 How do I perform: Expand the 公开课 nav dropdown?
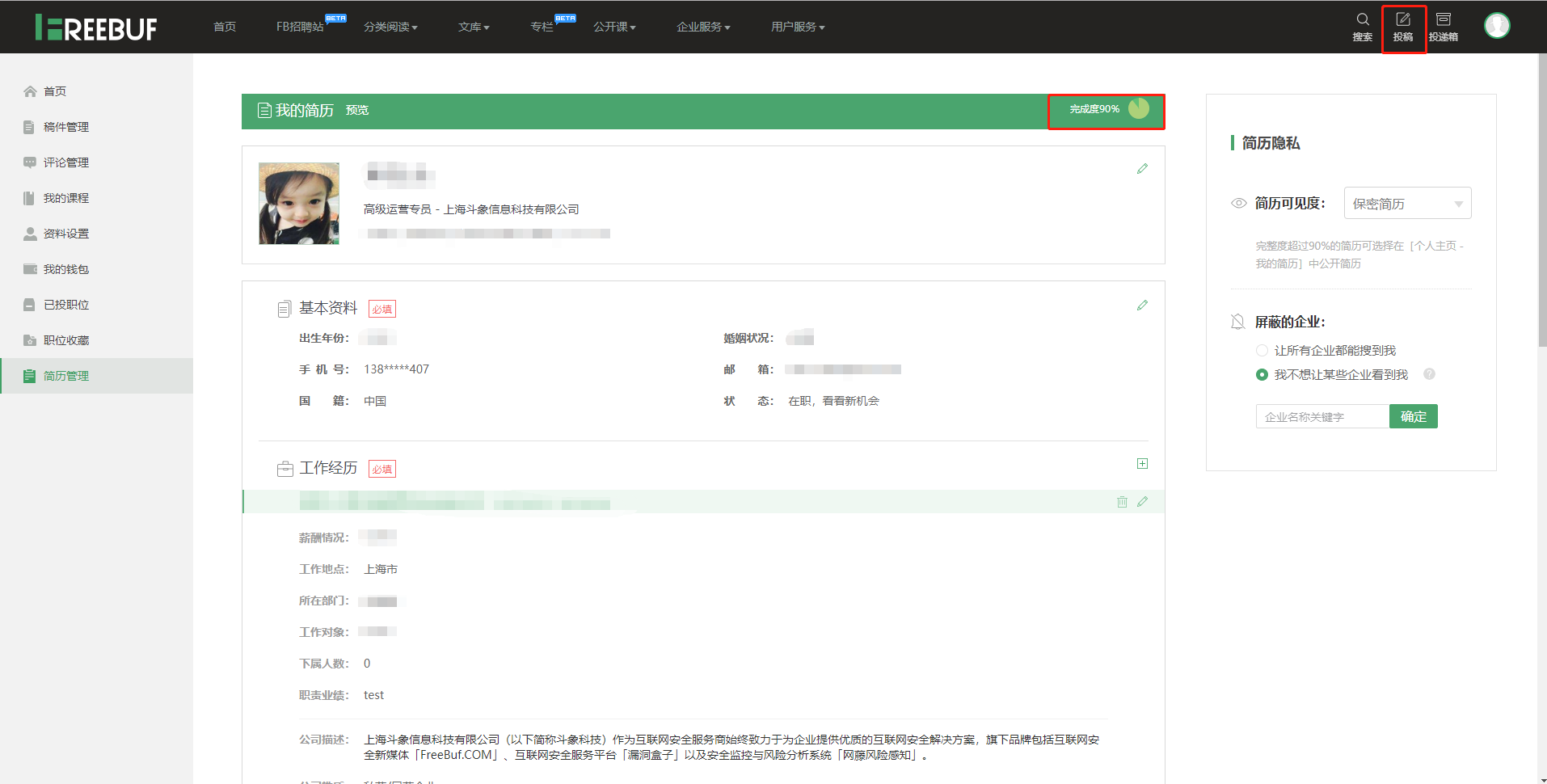[x=614, y=27]
